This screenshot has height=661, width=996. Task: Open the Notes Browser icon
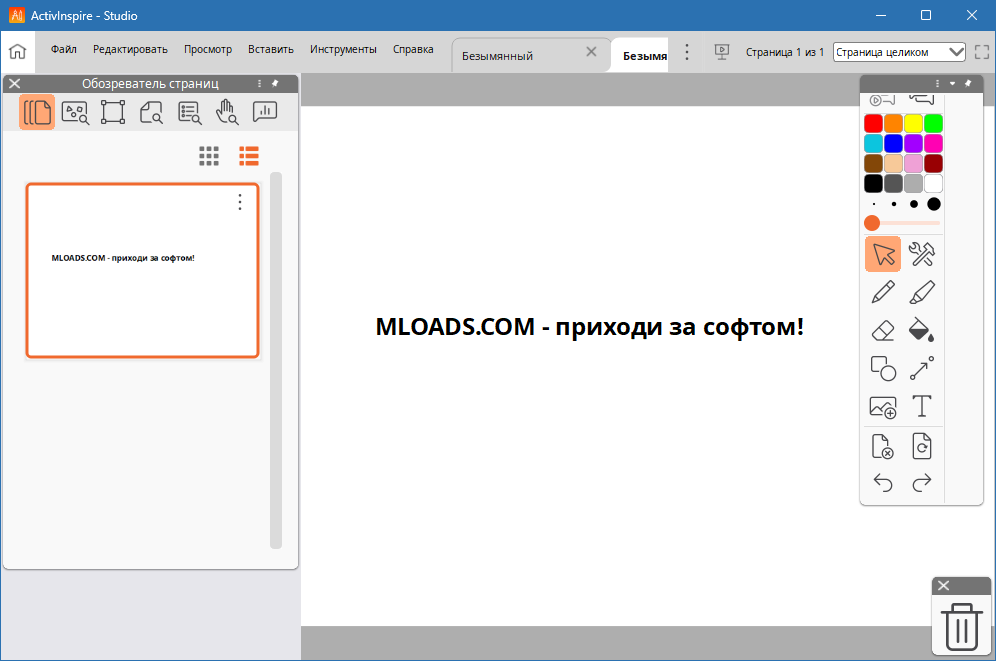(151, 112)
